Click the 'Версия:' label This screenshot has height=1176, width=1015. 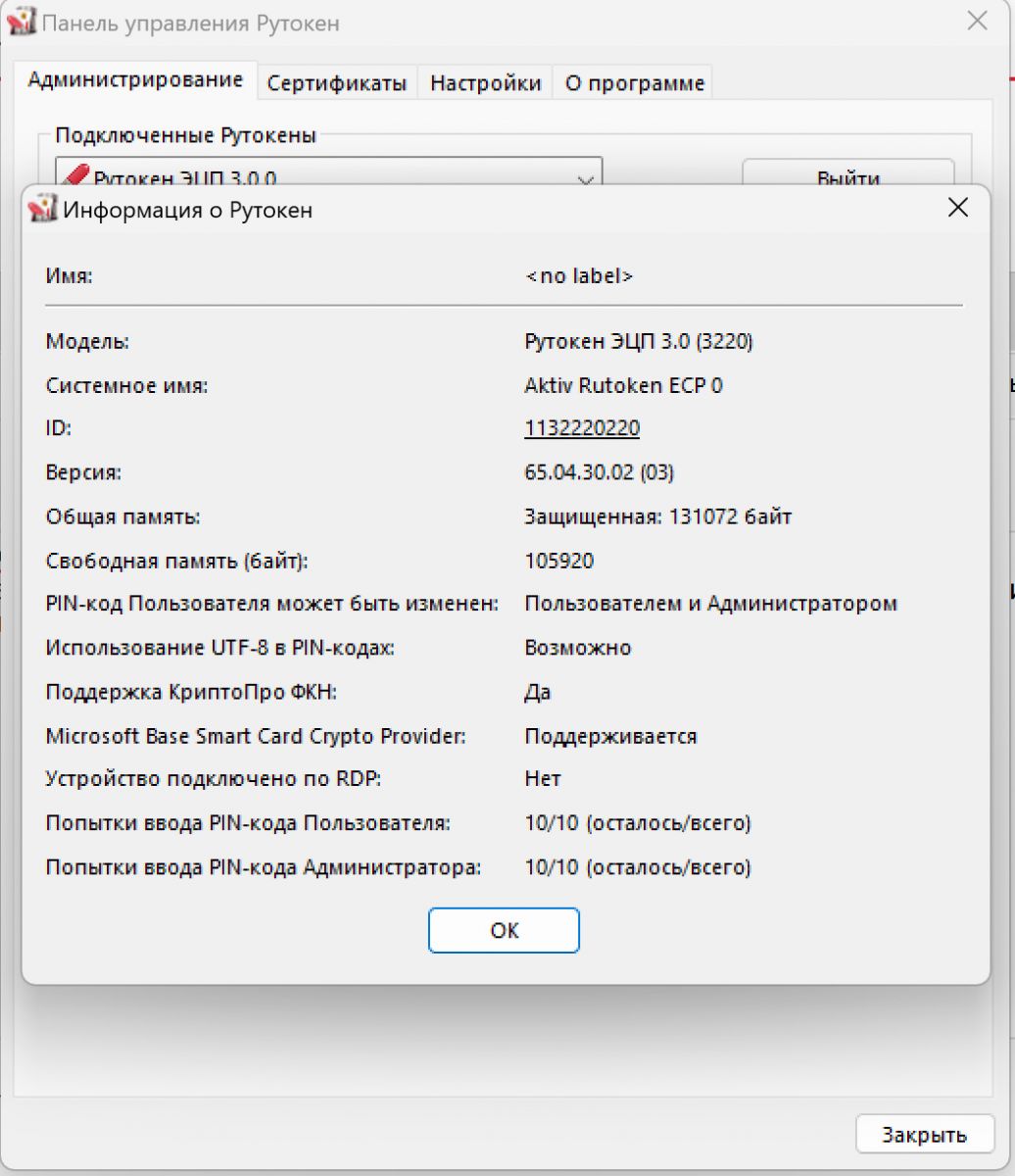coord(84,472)
